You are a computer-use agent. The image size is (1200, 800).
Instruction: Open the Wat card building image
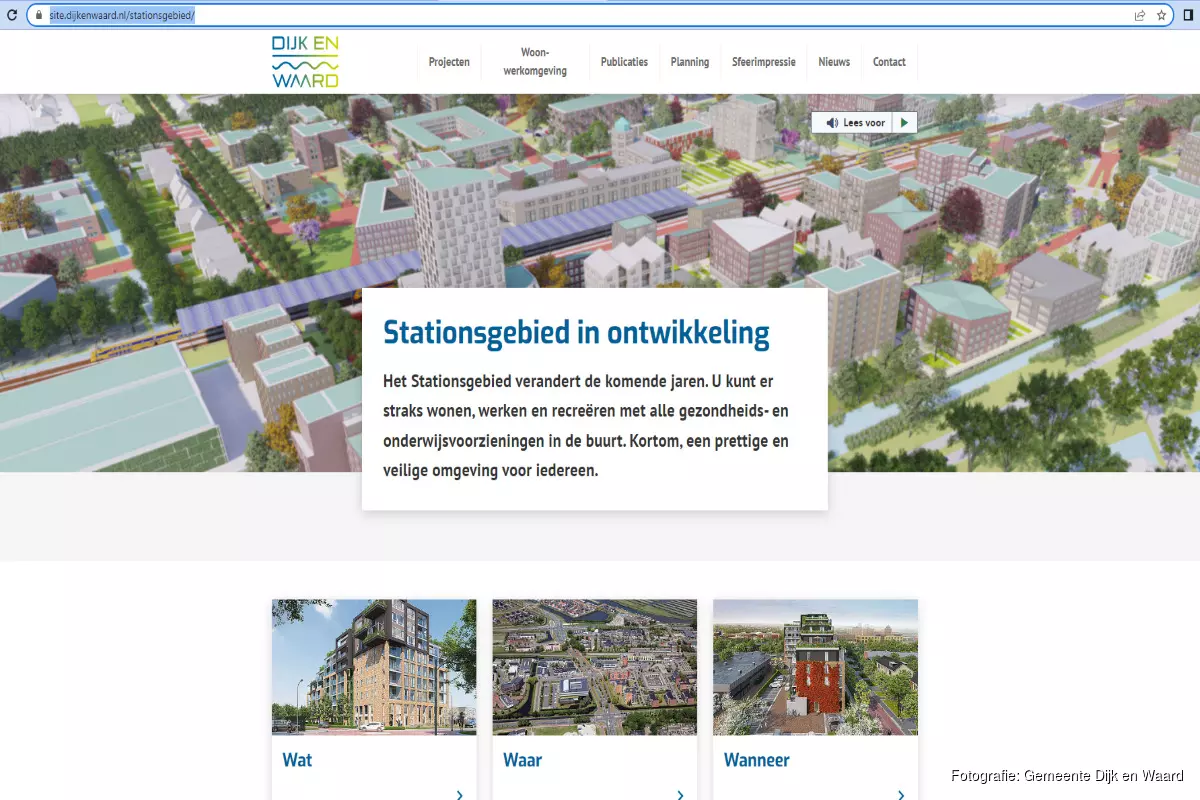374,667
